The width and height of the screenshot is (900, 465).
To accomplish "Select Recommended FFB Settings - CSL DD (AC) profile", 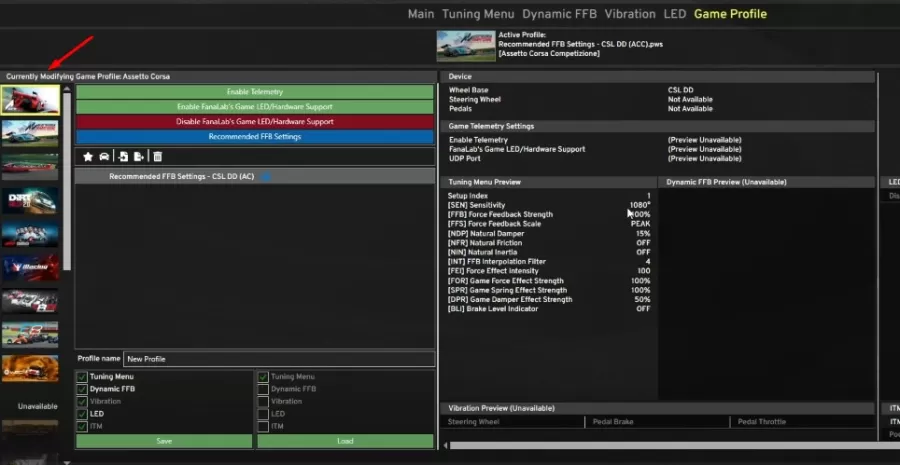I will tap(255, 176).
